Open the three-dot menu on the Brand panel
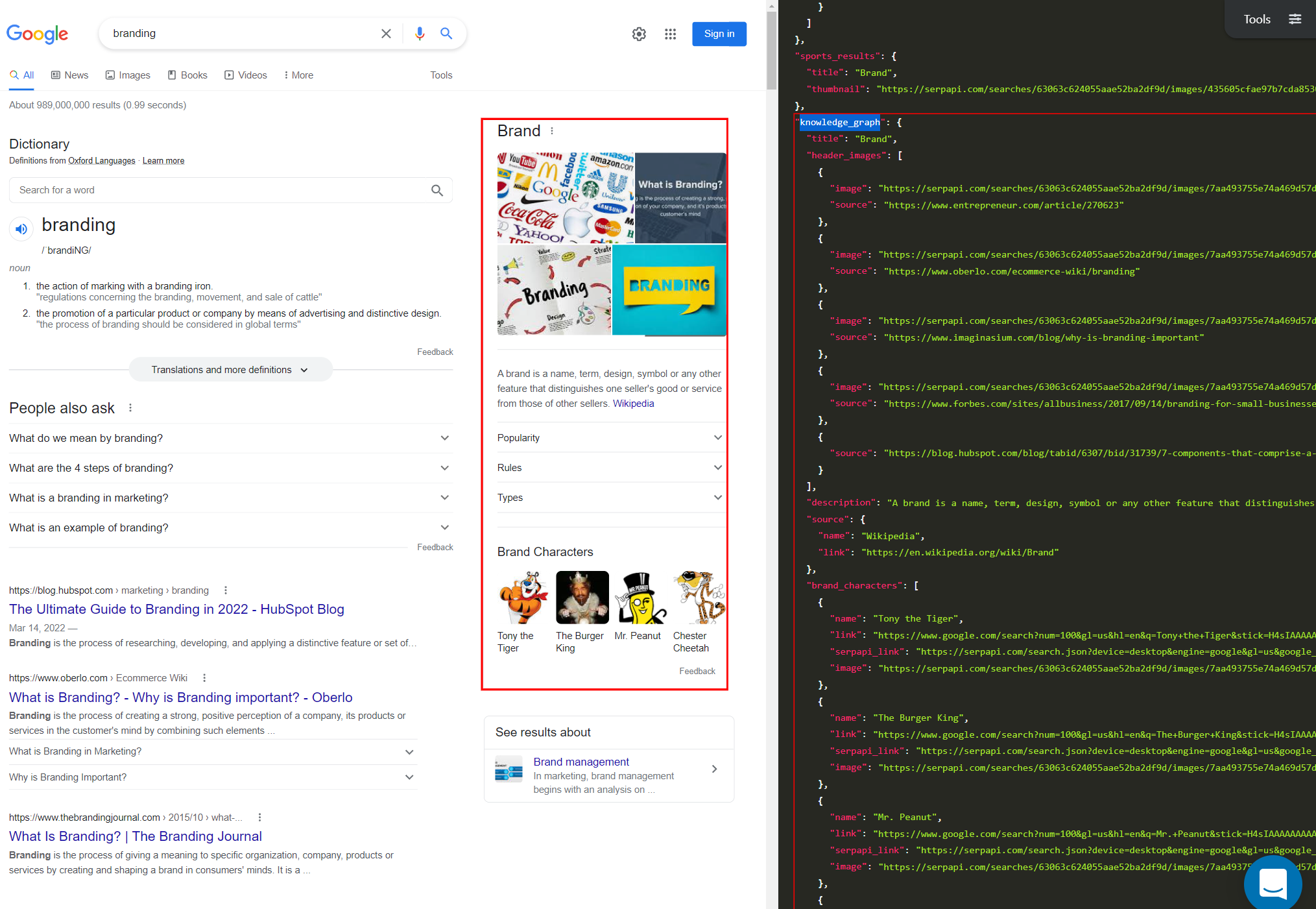The image size is (1316, 909). pyautogui.click(x=552, y=130)
